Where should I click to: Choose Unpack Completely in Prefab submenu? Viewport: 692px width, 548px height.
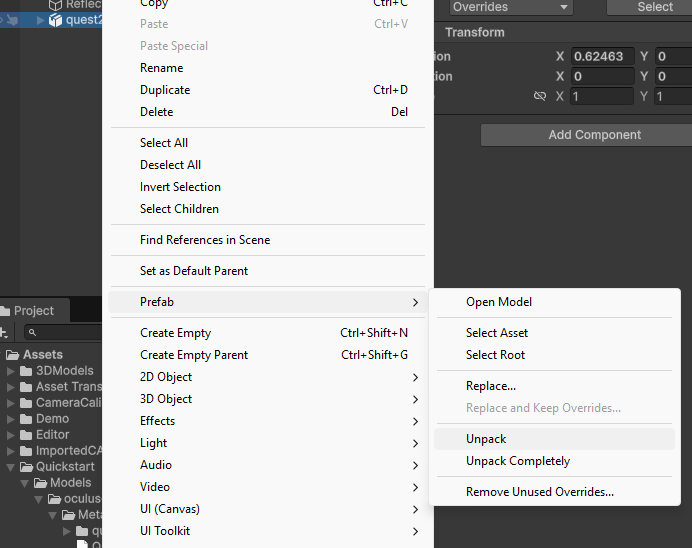click(554, 461)
